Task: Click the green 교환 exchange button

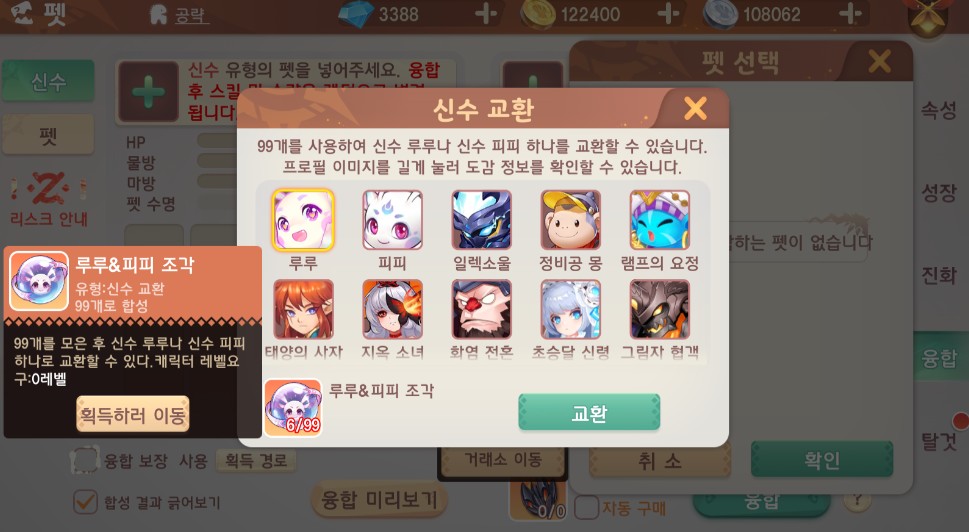Action: point(589,412)
